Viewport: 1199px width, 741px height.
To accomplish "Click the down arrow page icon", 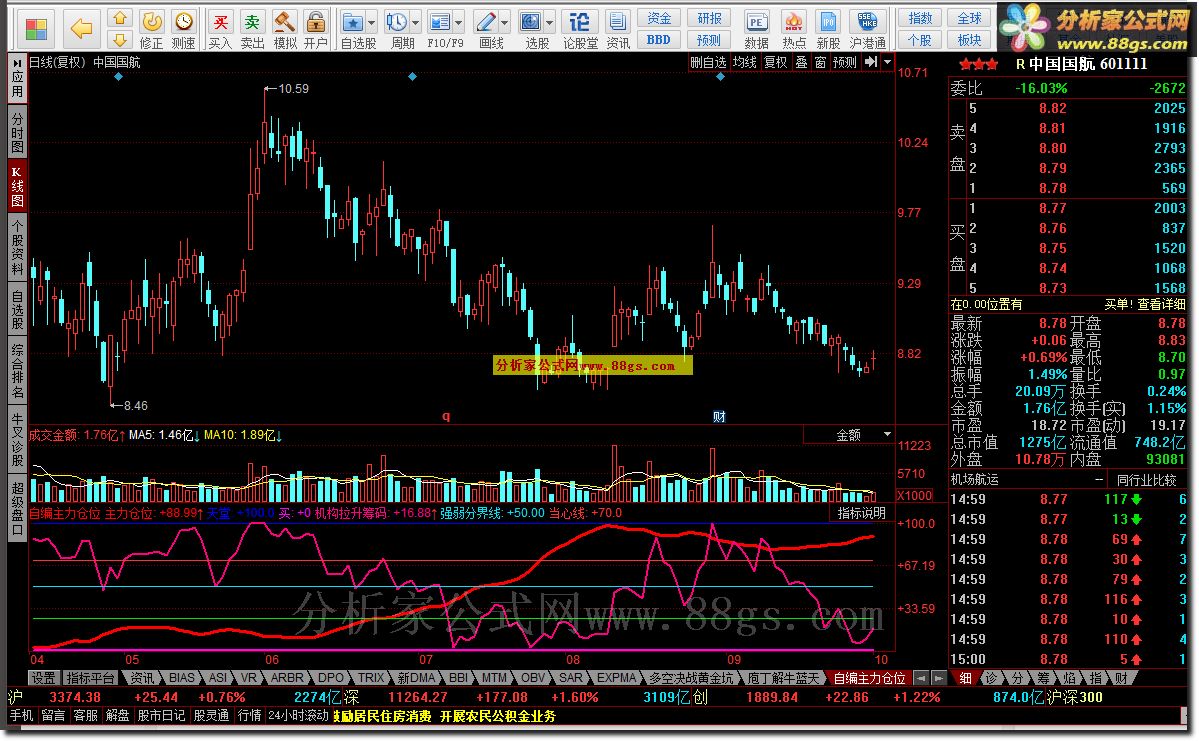I will click(119, 39).
